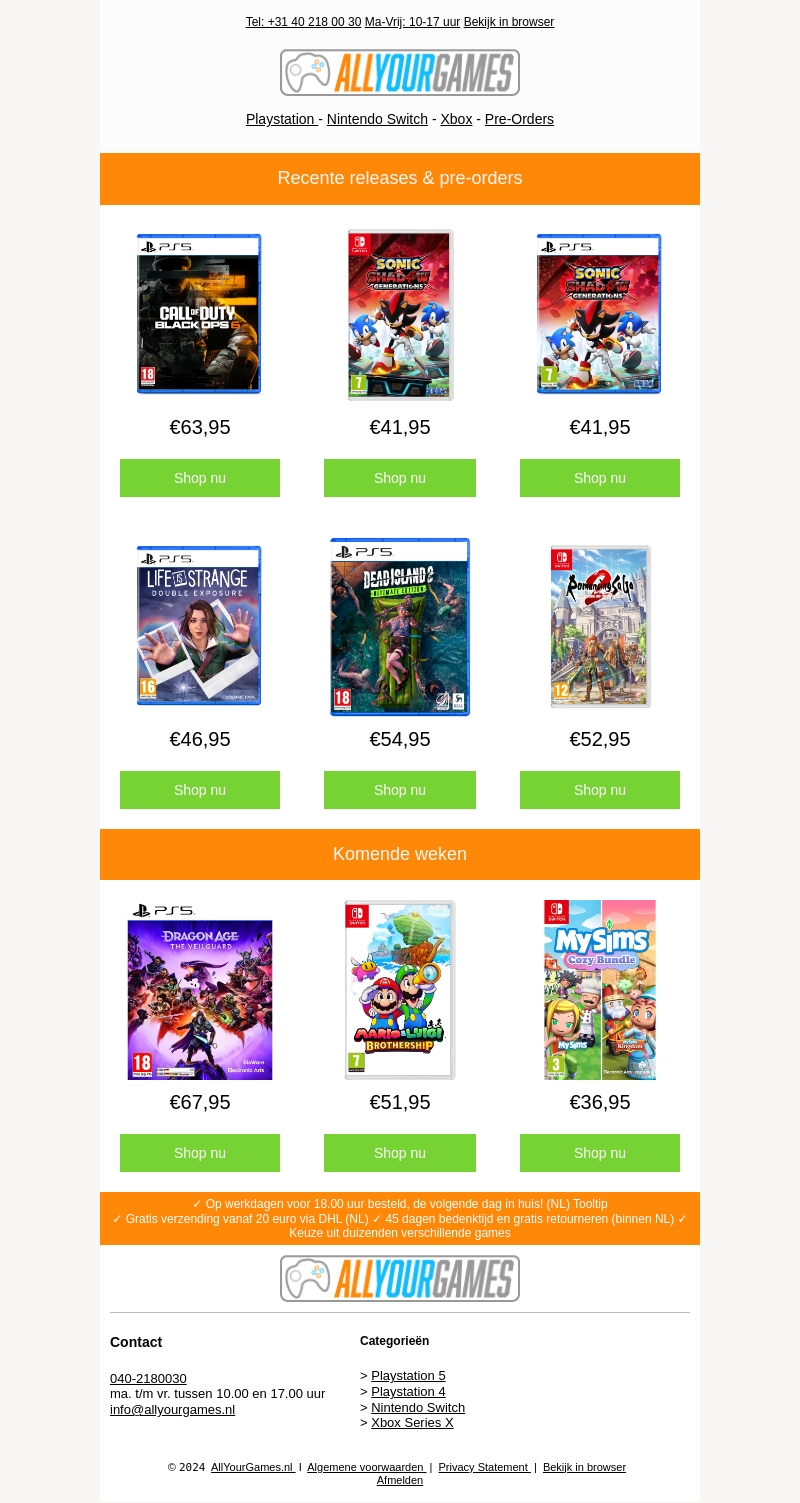Open the Playstation menu link
The height and width of the screenshot is (1503, 800).
tap(282, 119)
